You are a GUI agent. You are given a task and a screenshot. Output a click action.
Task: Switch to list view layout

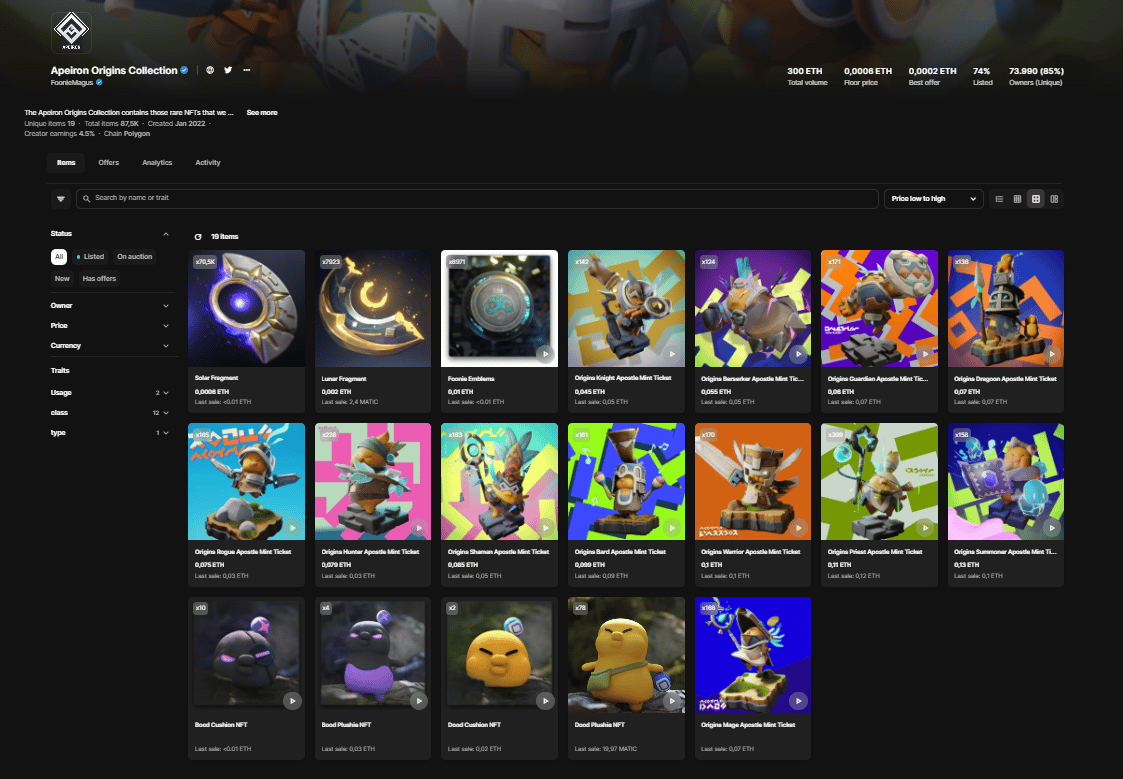pos(999,199)
